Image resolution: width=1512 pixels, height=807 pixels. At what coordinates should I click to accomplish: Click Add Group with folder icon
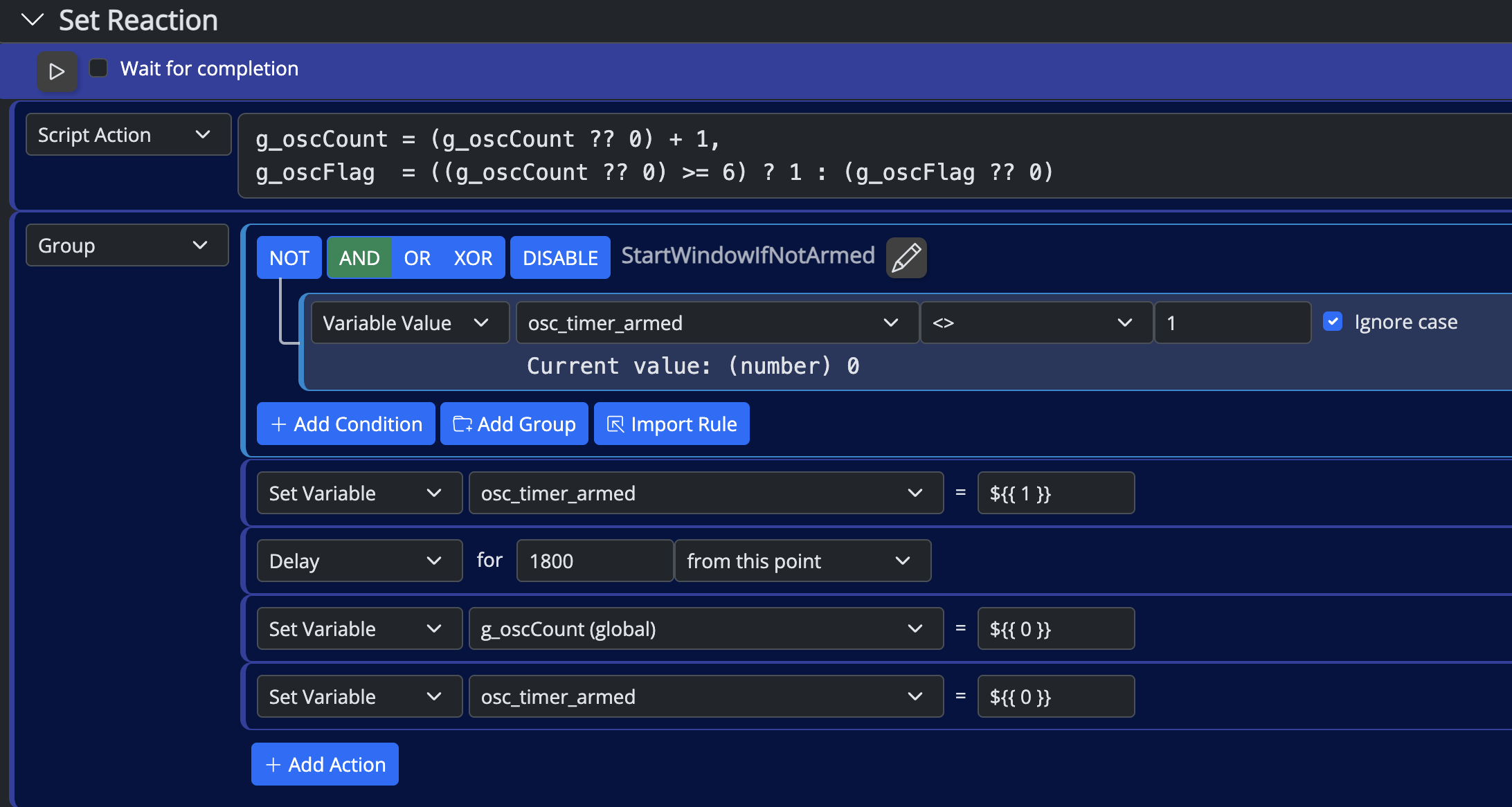[514, 424]
